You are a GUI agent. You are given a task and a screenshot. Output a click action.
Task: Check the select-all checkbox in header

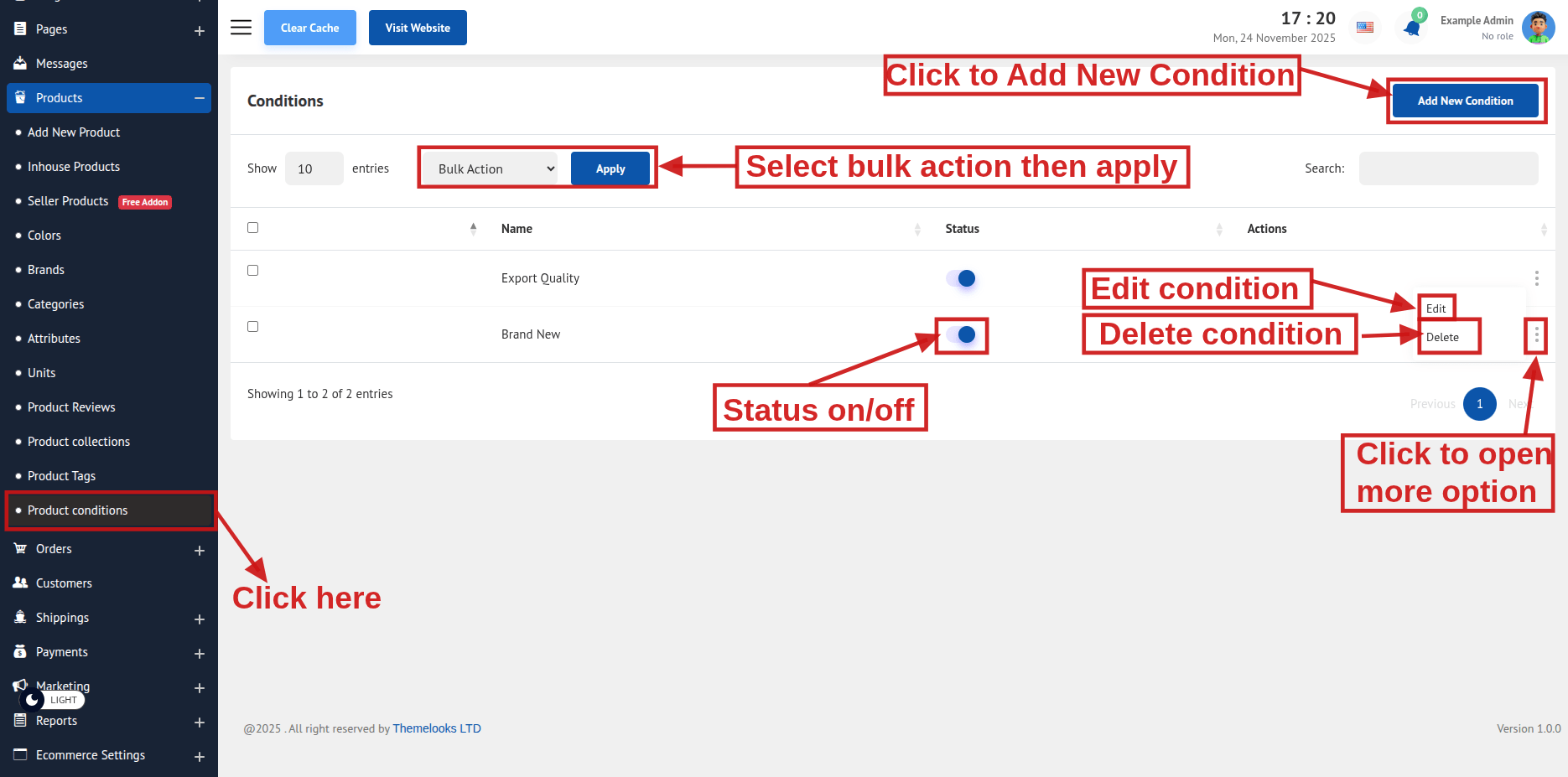coord(252,228)
